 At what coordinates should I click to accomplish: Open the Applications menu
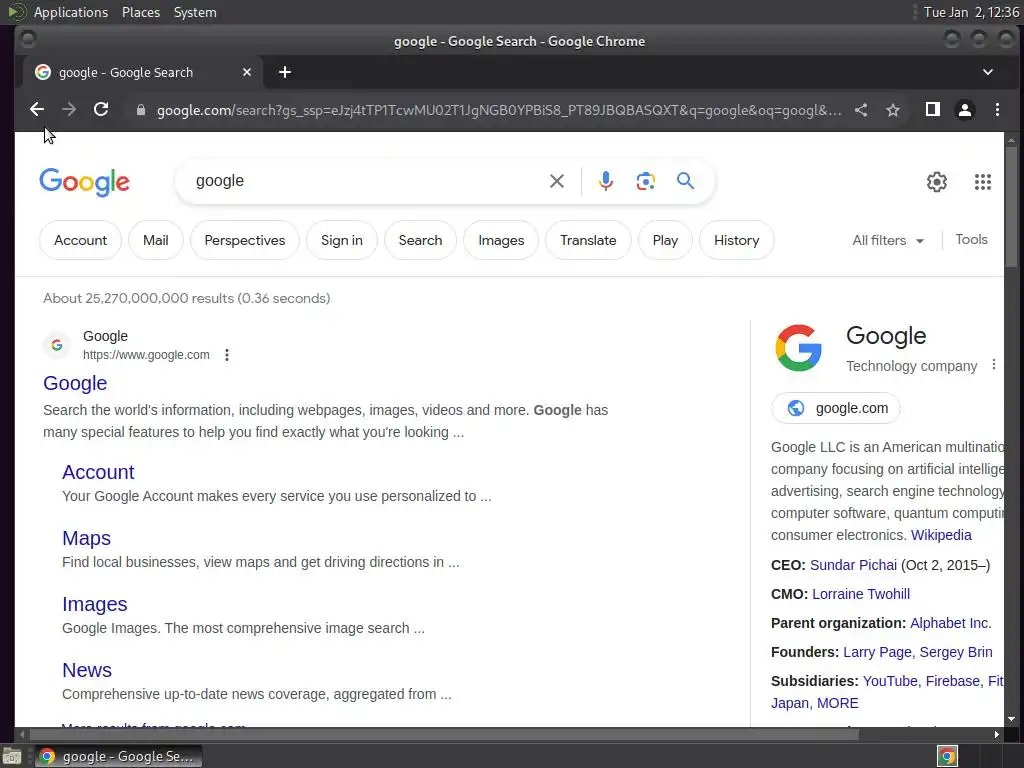point(71,12)
